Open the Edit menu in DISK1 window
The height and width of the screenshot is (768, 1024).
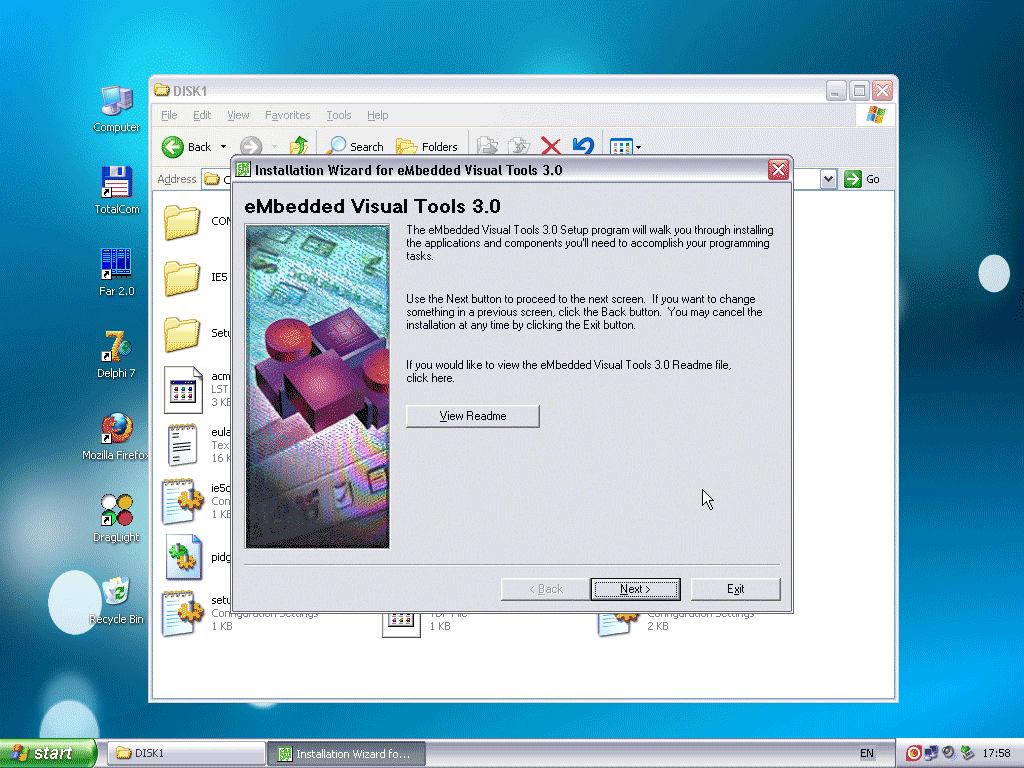point(202,115)
